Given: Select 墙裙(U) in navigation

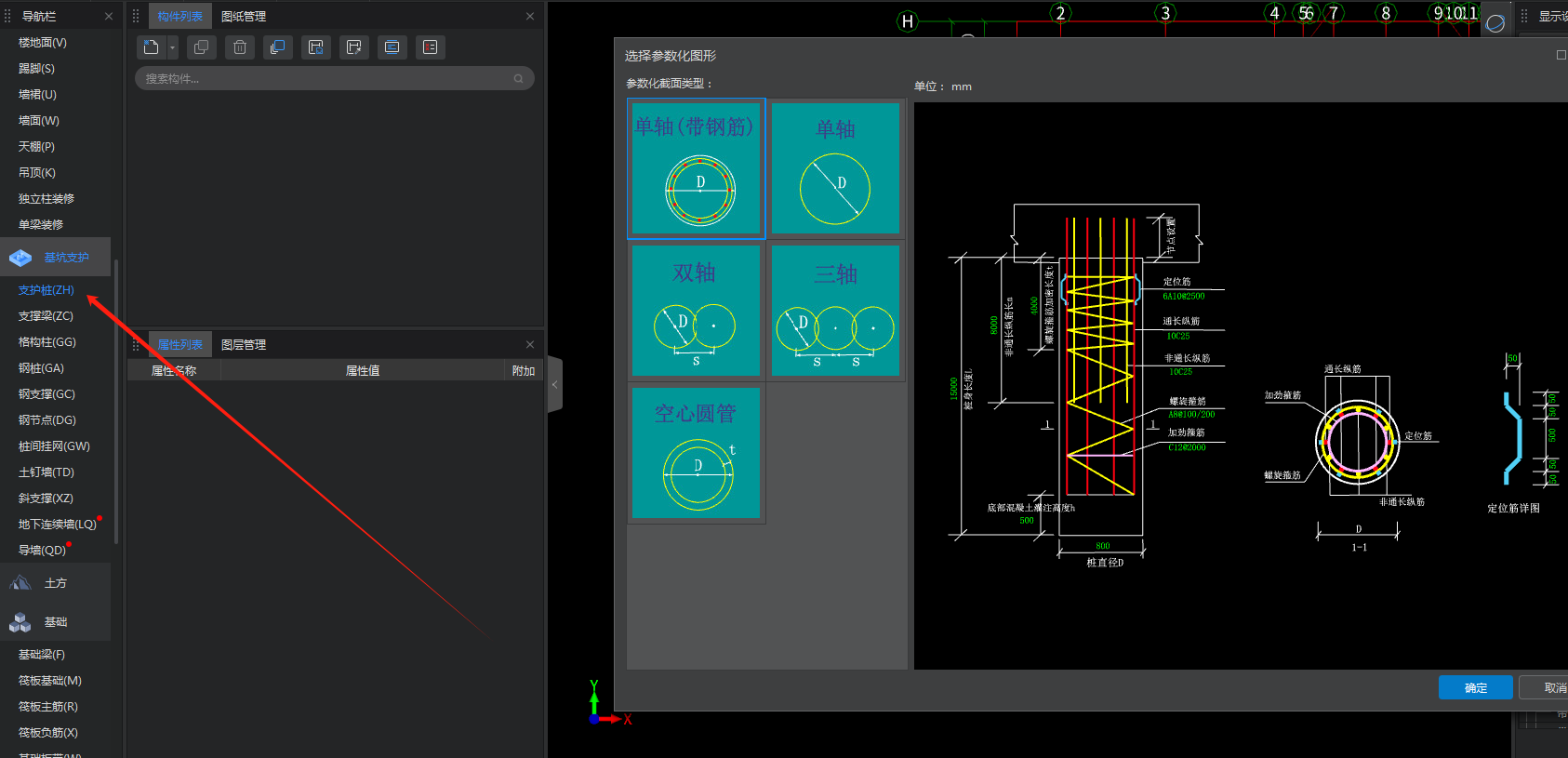Looking at the screenshot, I should tap(37, 95).
